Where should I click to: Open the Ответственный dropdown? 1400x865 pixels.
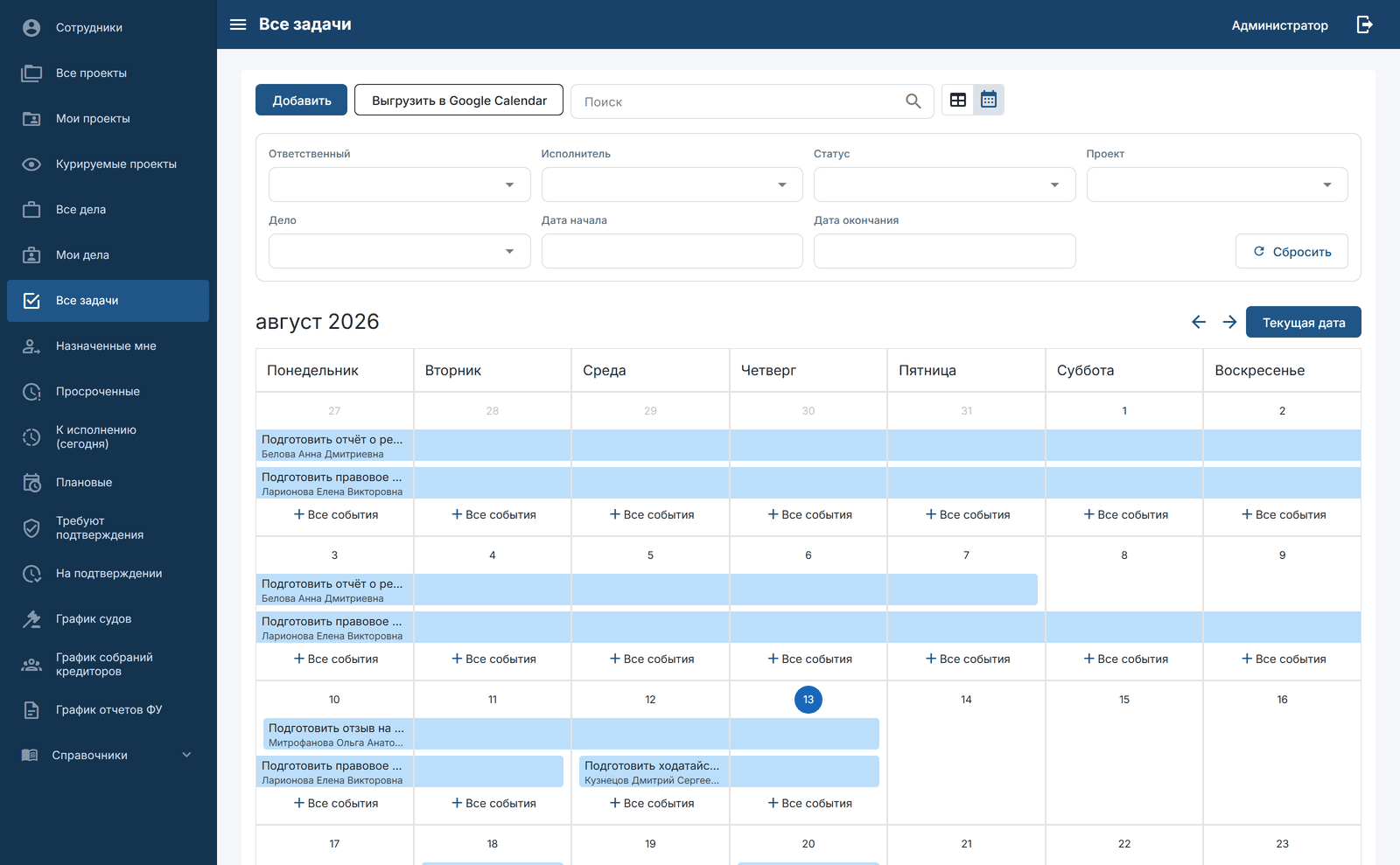pos(400,185)
